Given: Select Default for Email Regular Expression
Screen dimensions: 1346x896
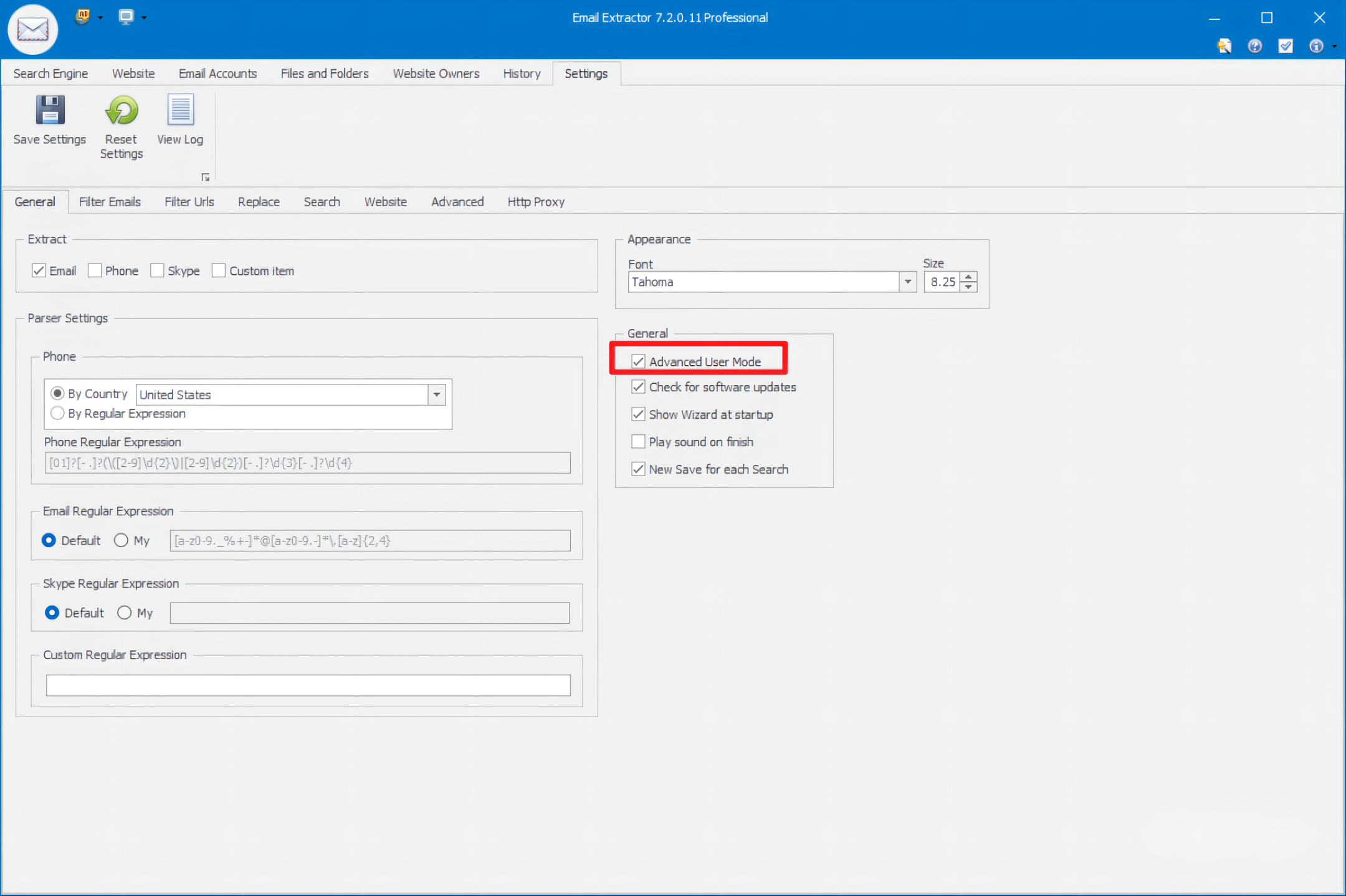Looking at the screenshot, I should (49, 540).
